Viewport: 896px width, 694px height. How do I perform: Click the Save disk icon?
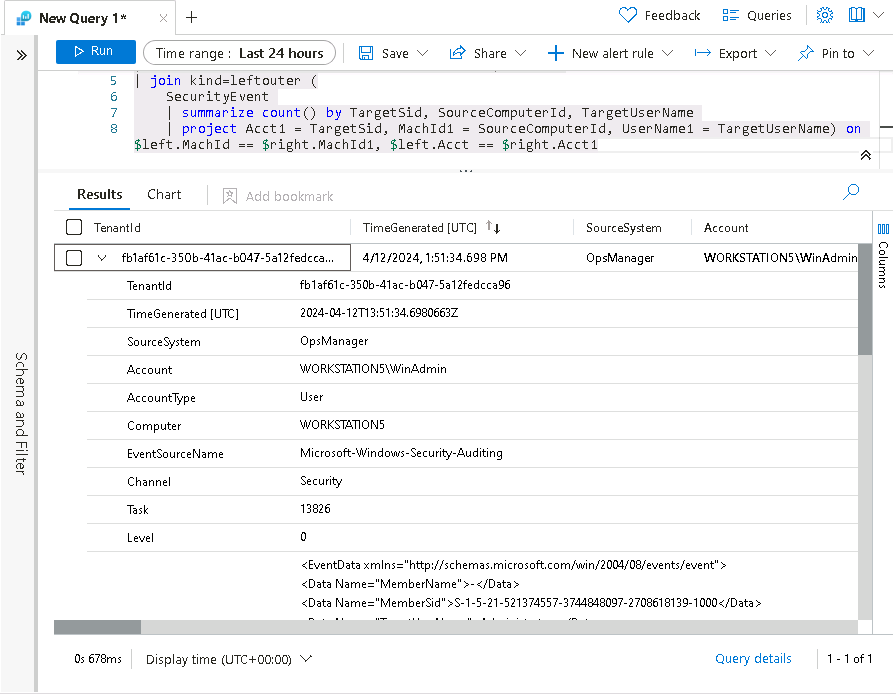[x=366, y=53]
